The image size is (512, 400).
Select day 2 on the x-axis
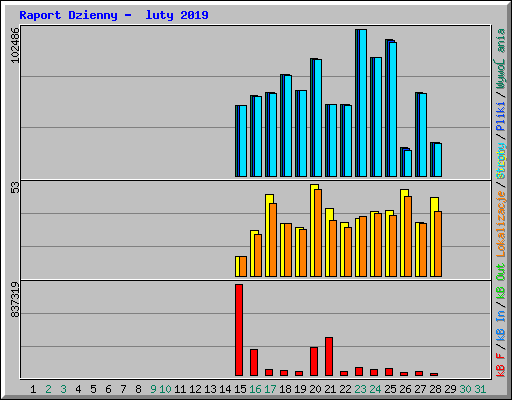pyautogui.click(x=48, y=389)
